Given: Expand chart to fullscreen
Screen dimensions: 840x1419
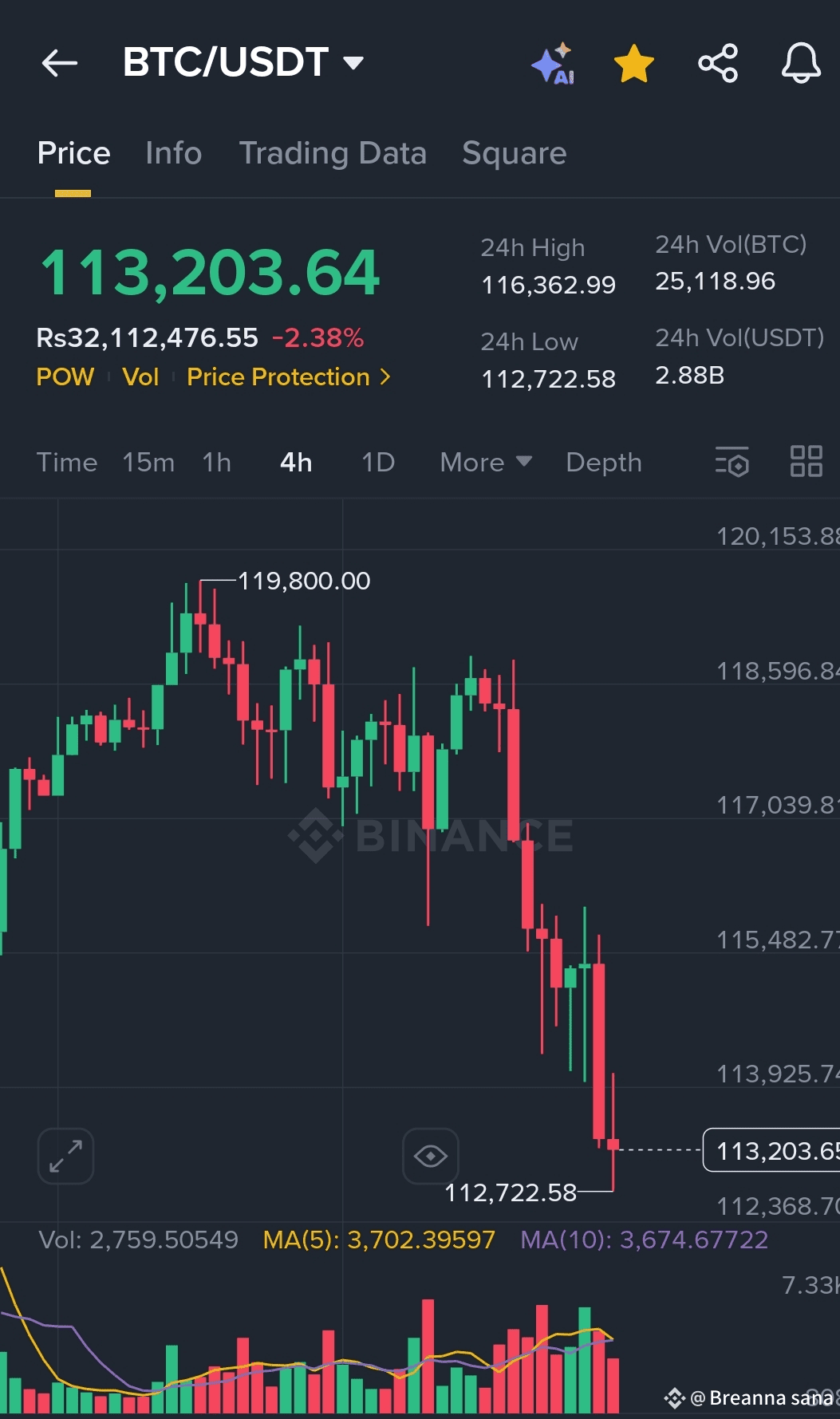Looking at the screenshot, I should tap(65, 1156).
